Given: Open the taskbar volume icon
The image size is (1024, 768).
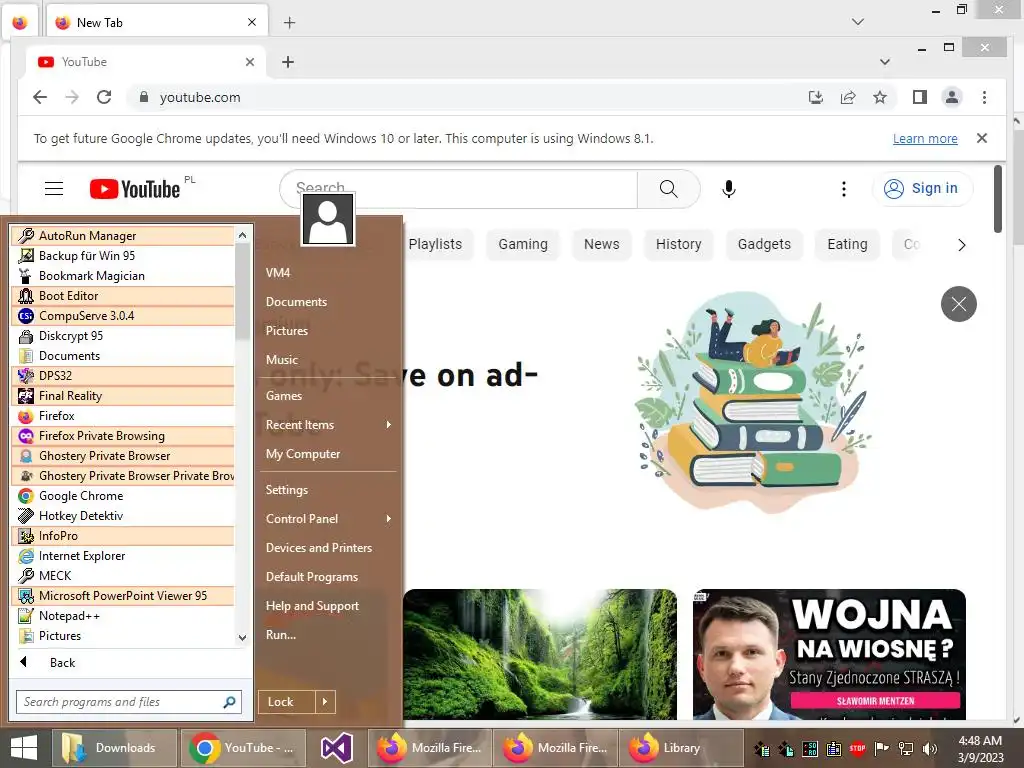Looking at the screenshot, I should [x=929, y=748].
